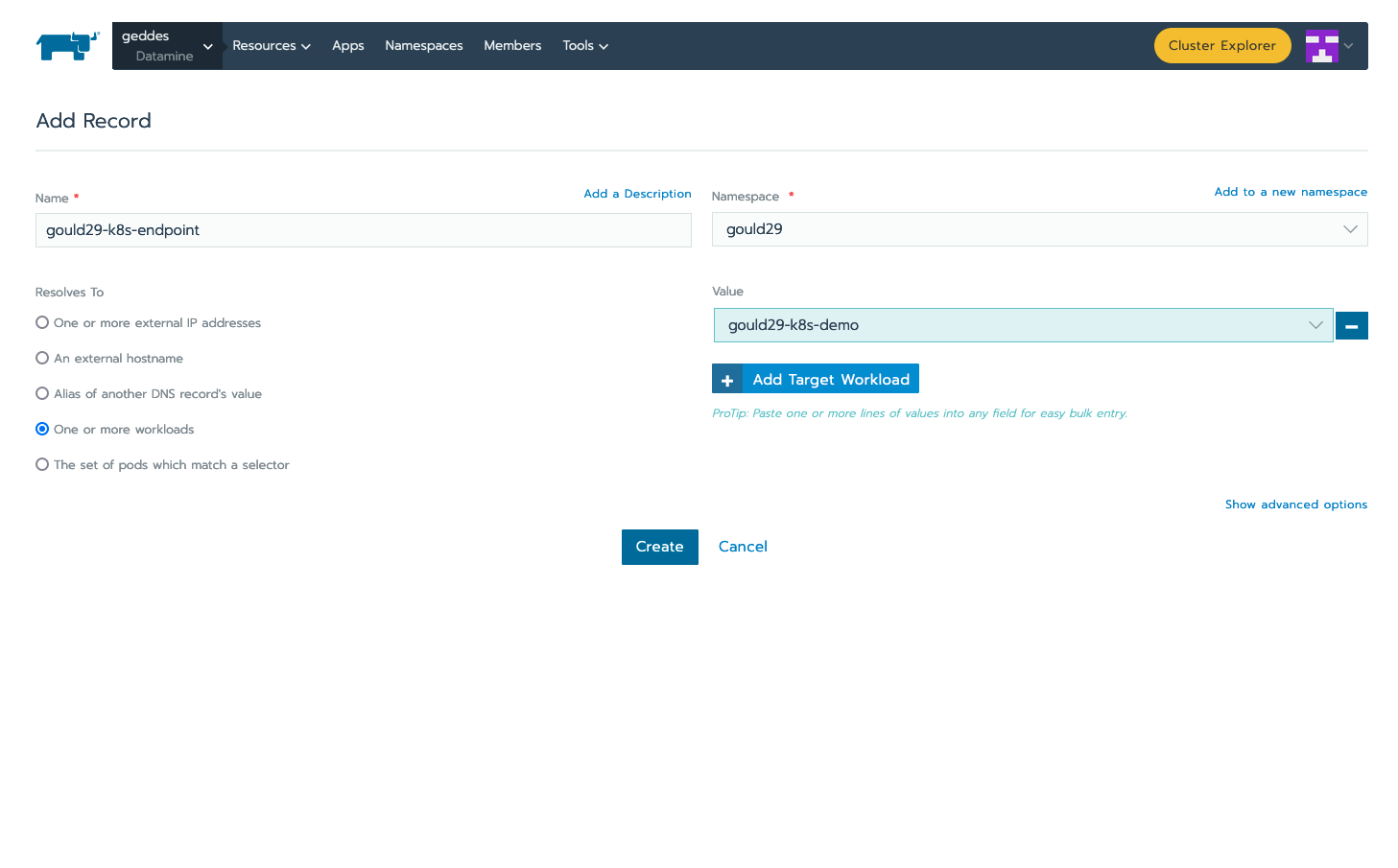Screen dimensions: 1398x868
Task: Go to the Apps section
Action: pos(347,45)
